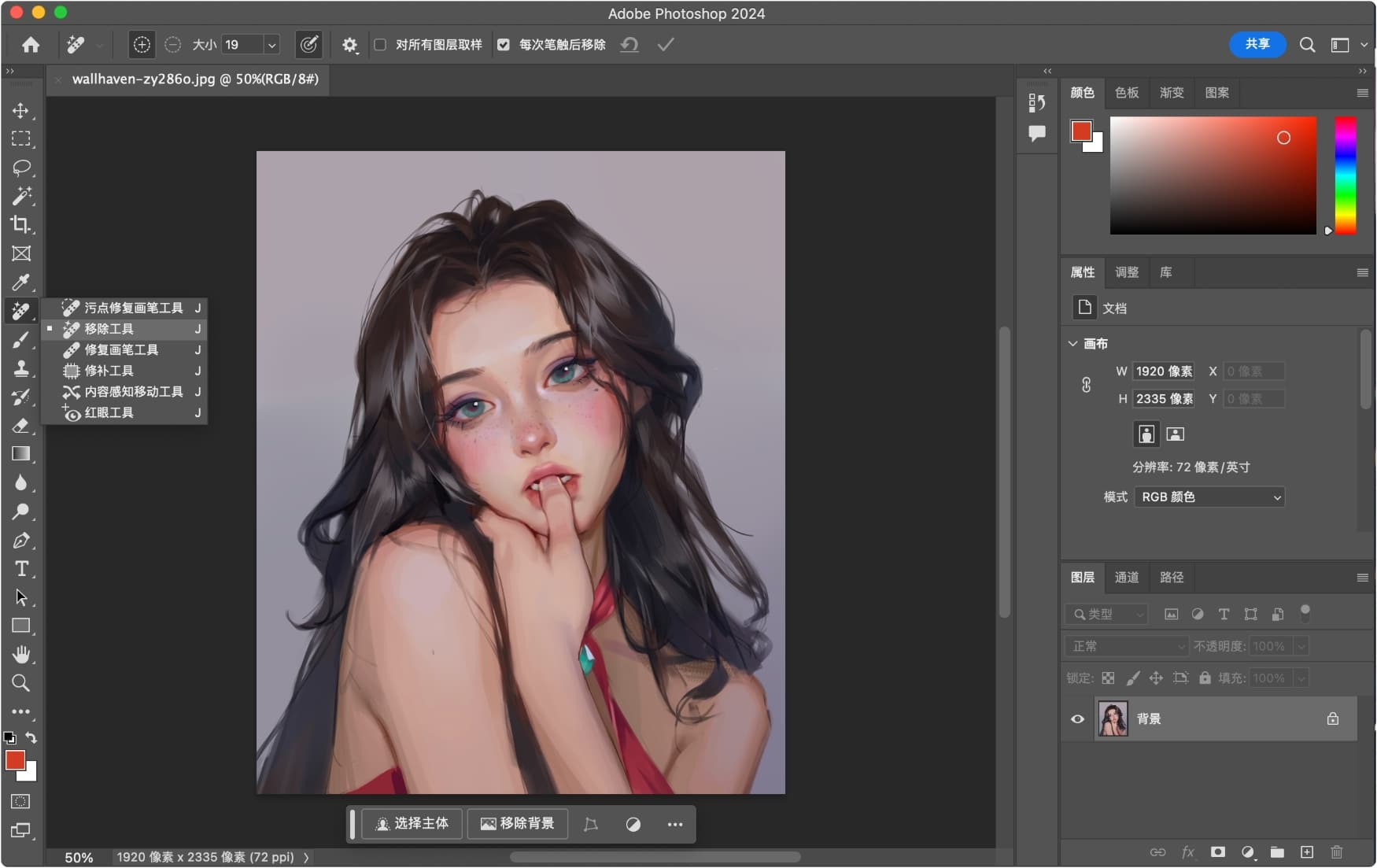The width and height of the screenshot is (1377, 868).
Task: Enable 对所有图层取样 checkbox
Action: pyautogui.click(x=380, y=45)
